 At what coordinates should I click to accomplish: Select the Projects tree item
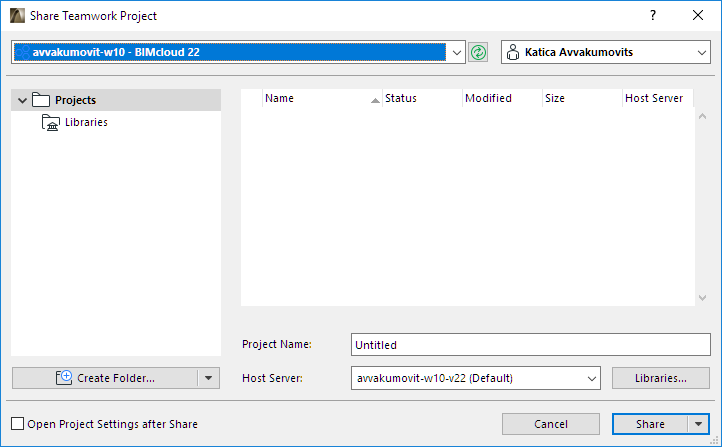click(x=116, y=100)
